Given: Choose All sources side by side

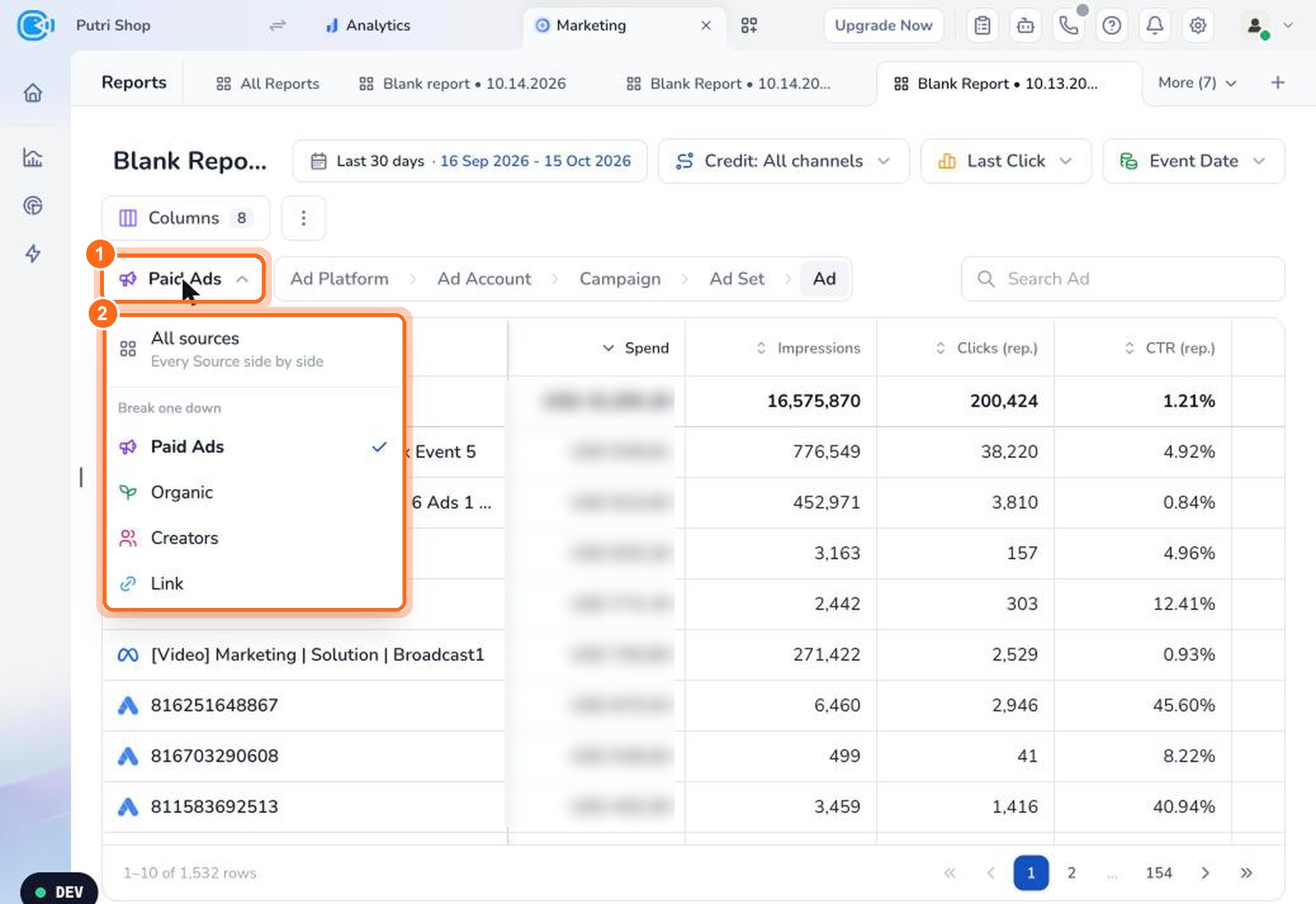Looking at the screenshot, I should point(254,349).
